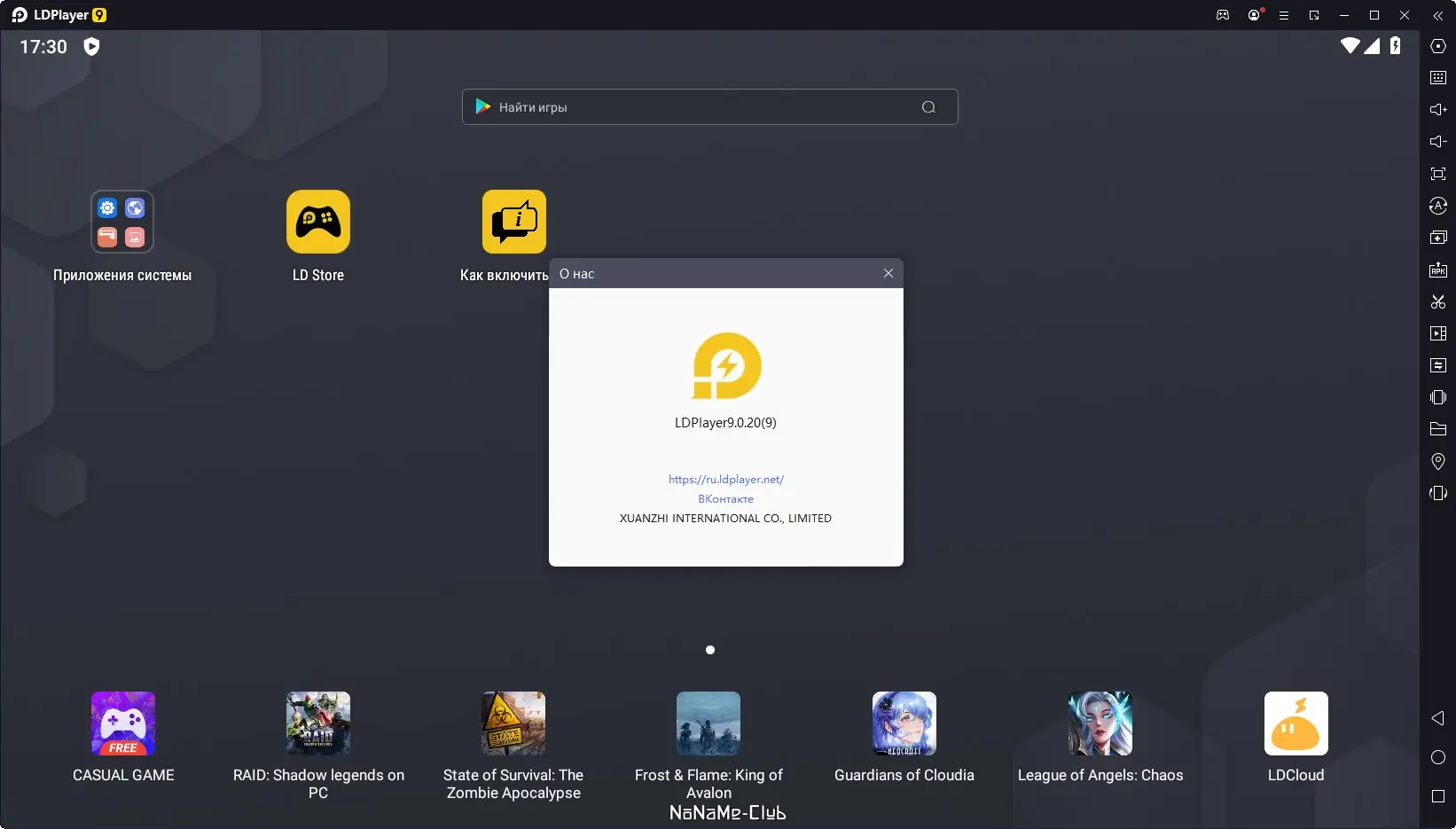Viewport: 1456px width, 829px height.
Task: Install an APK from the sidebar
Action: [x=1438, y=270]
